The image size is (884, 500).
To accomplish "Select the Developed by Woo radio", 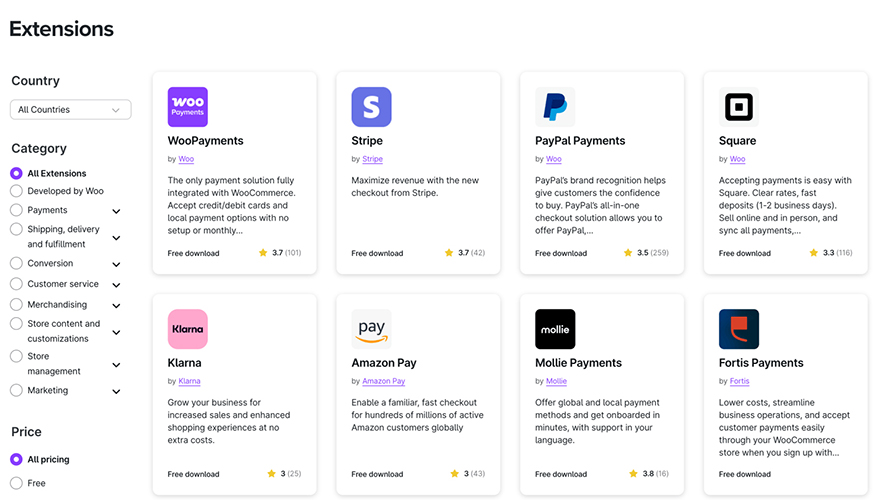I will pyautogui.click(x=16, y=191).
